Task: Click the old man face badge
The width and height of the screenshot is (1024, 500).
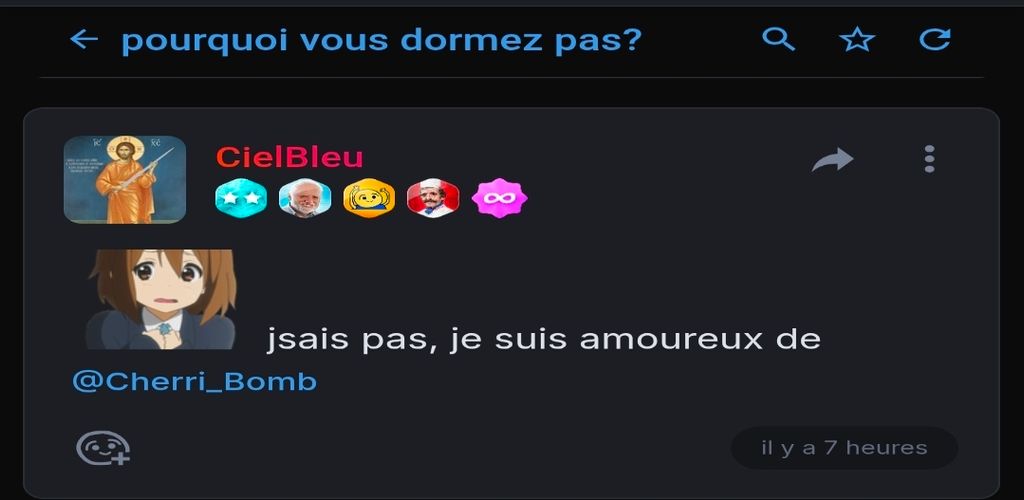Action: [305, 198]
